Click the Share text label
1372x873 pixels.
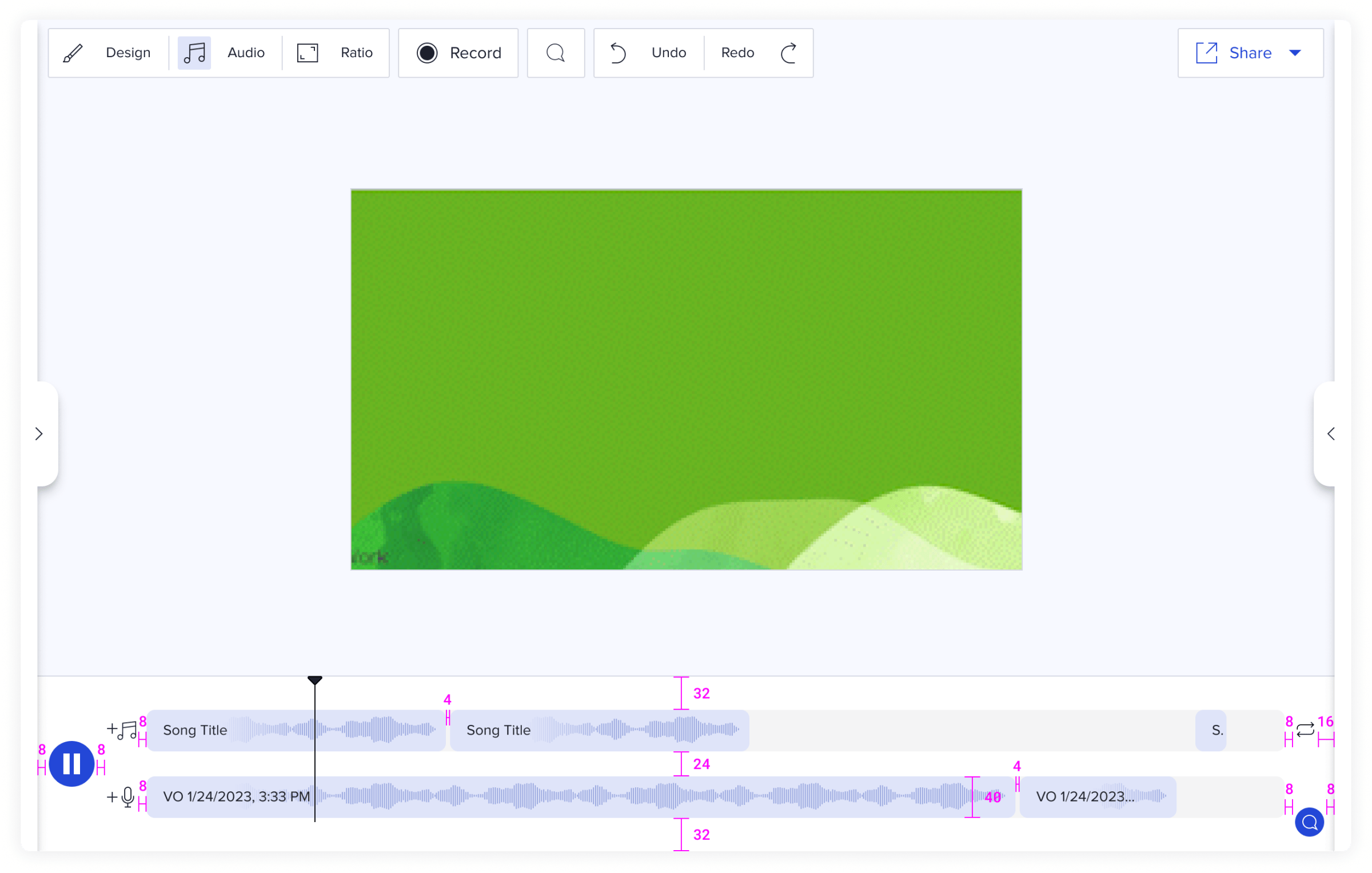pyautogui.click(x=1250, y=53)
